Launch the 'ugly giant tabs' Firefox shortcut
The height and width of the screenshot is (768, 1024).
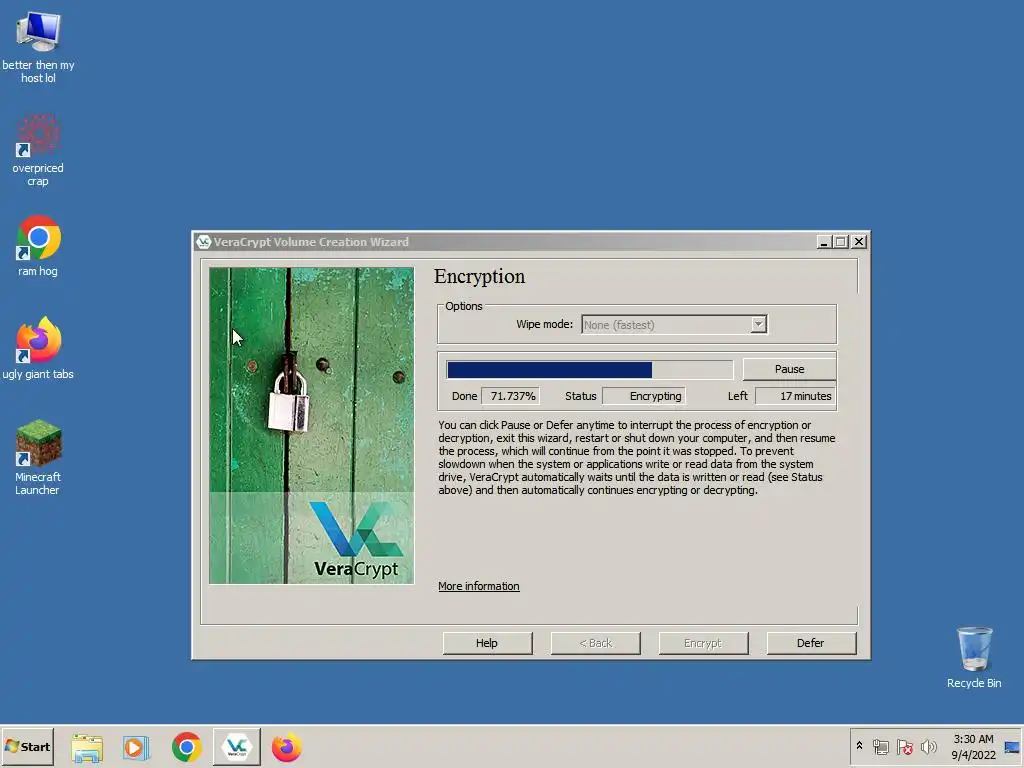click(x=38, y=348)
